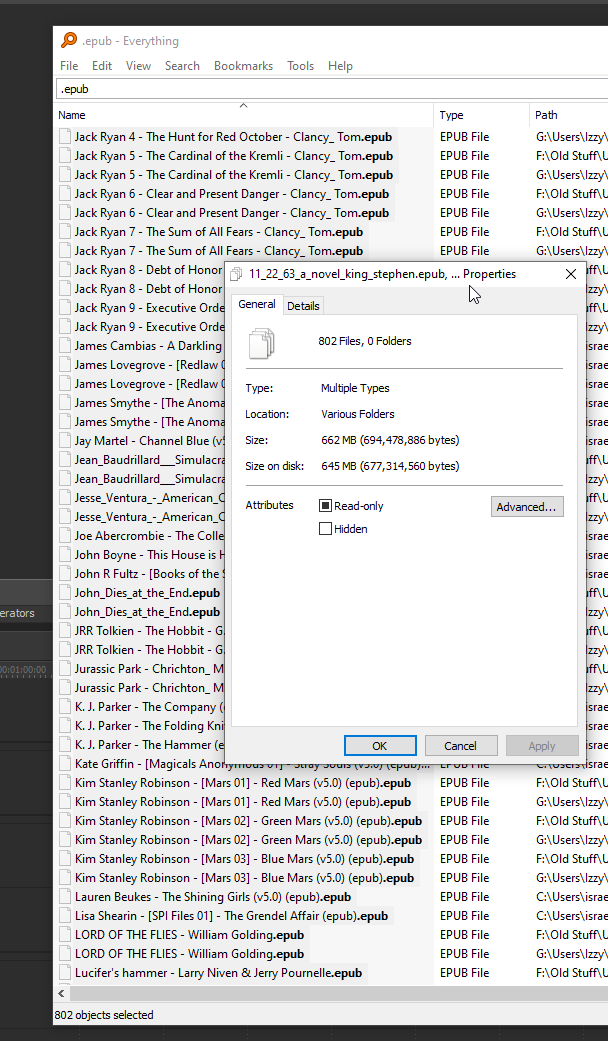
Task: Select Lauren Beukes - The Shining Girls file
Action: click(x=212, y=897)
